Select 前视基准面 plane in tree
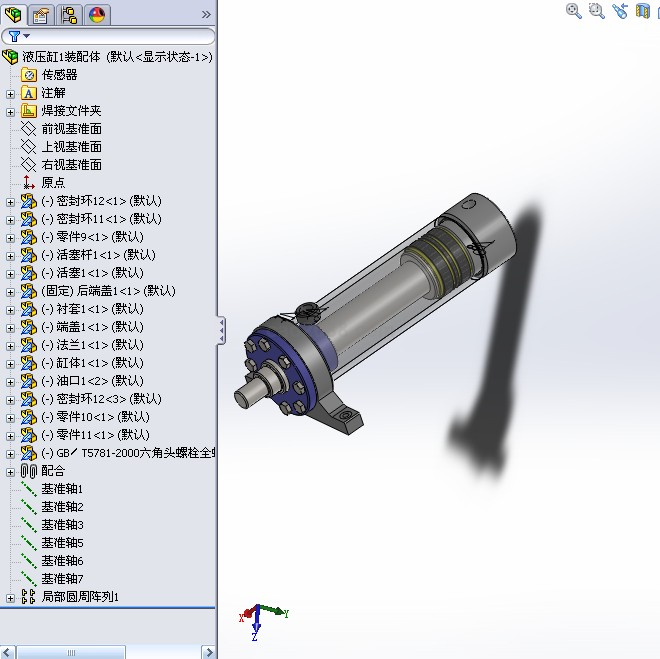 [70, 129]
